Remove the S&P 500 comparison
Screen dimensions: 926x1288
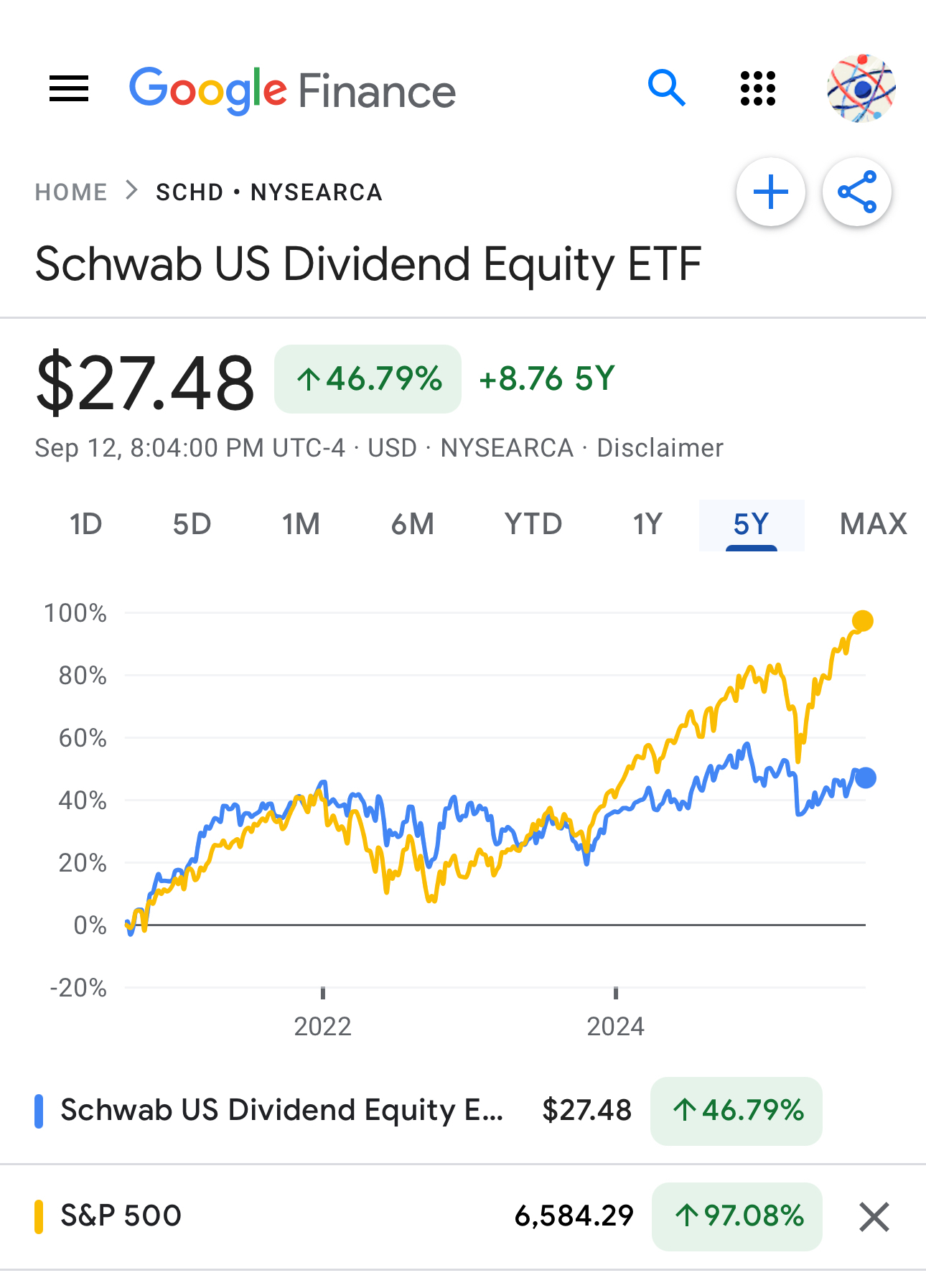click(874, 1217)
